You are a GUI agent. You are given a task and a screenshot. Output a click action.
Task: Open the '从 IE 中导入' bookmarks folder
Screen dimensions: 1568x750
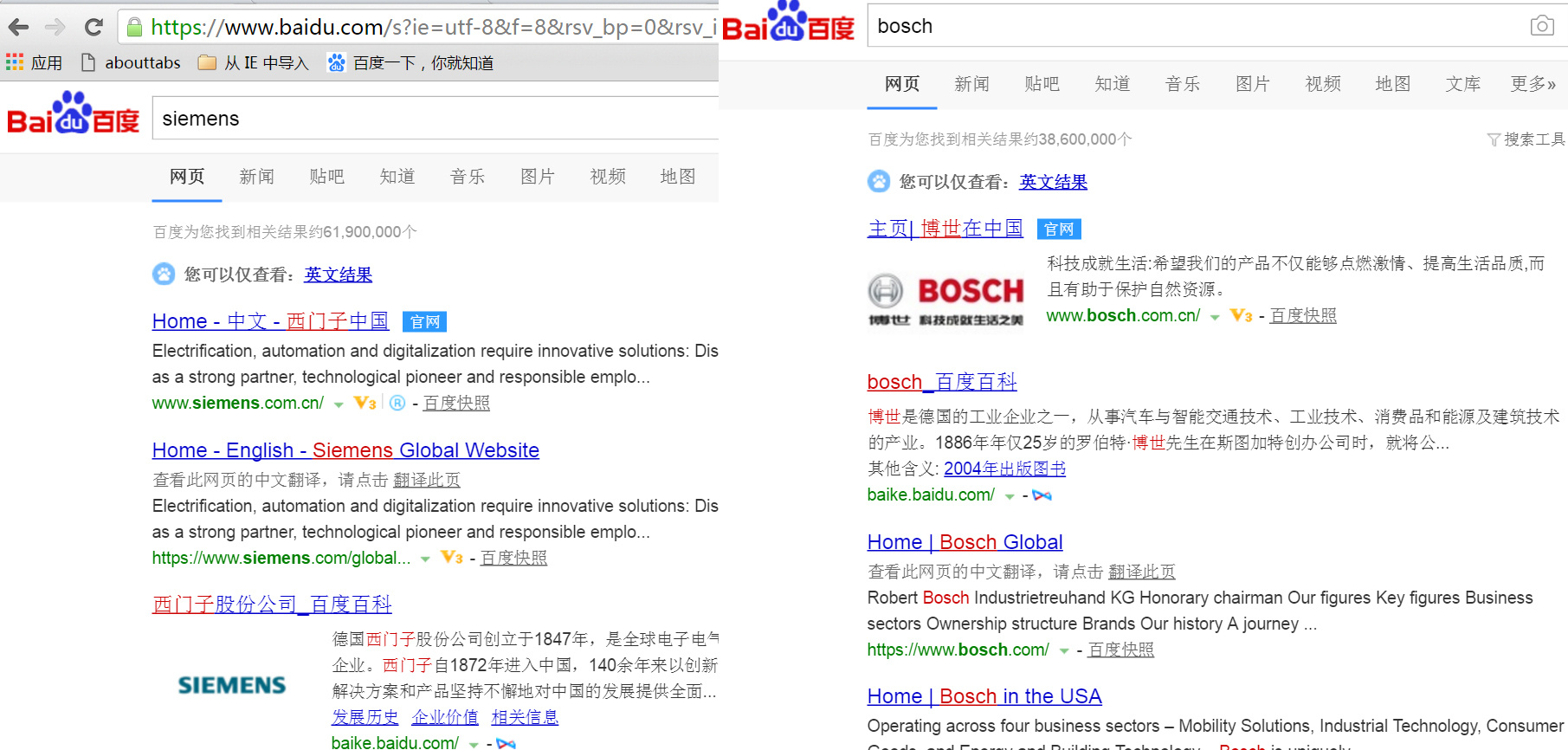(254, 62)
